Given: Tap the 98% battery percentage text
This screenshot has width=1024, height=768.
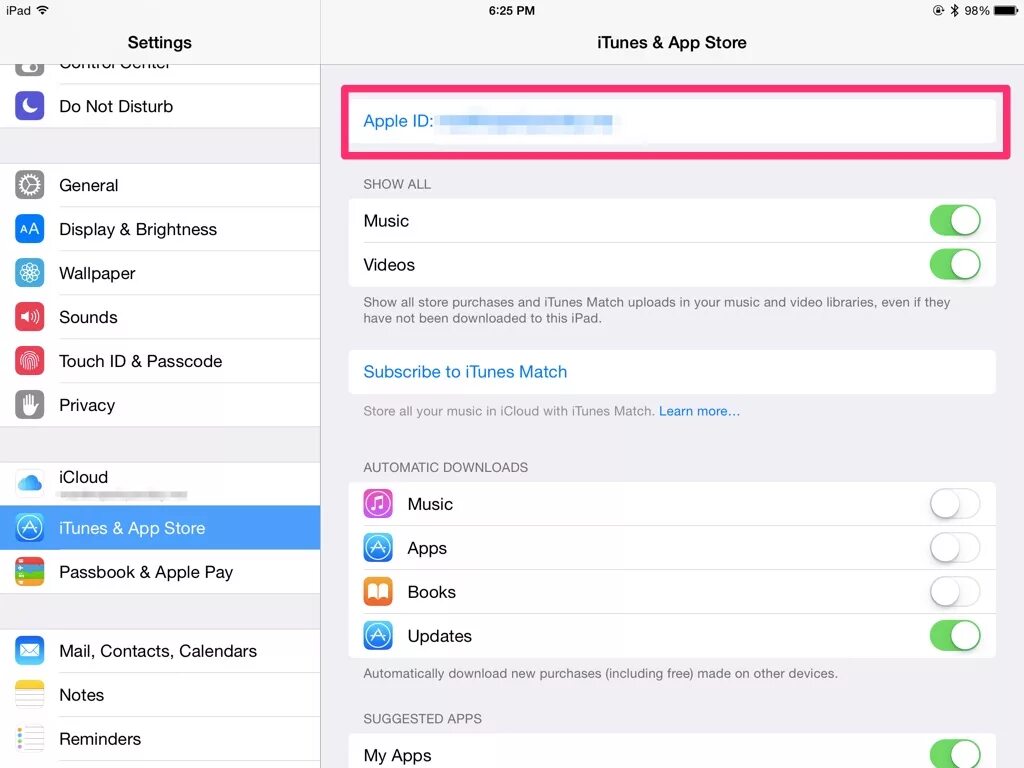Looking at the screenshot, I should pyautogui.click(x=976, y=10).
